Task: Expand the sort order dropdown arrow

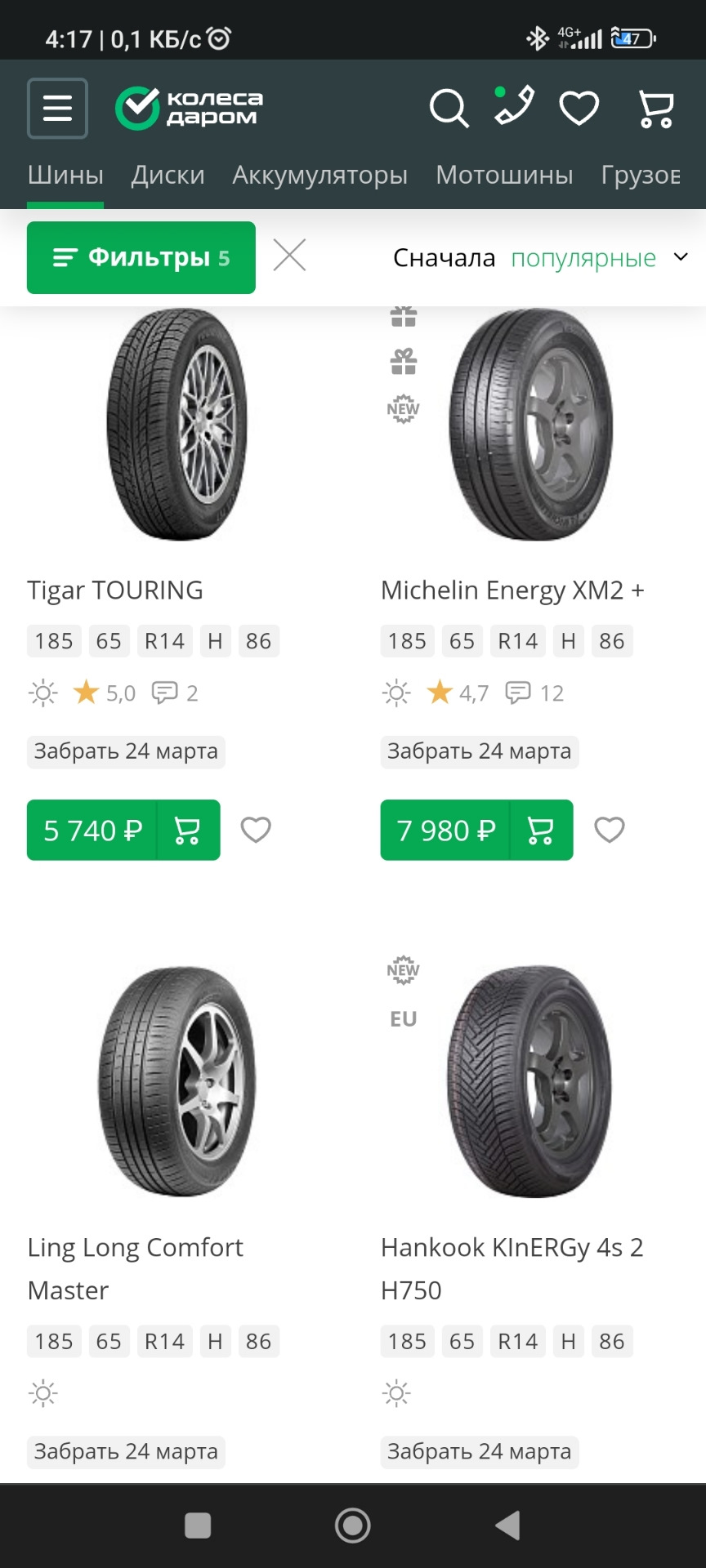Action: pyautogui.click(x=680, y=257)
